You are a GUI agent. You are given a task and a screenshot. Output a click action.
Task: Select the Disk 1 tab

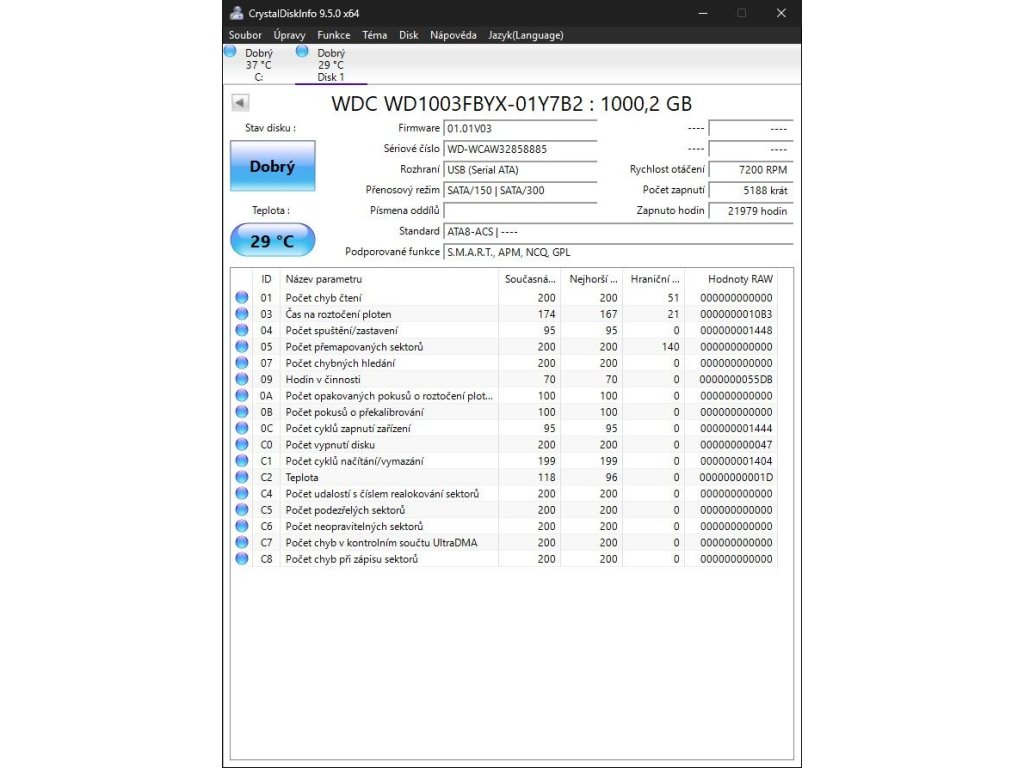coord(331,65)
